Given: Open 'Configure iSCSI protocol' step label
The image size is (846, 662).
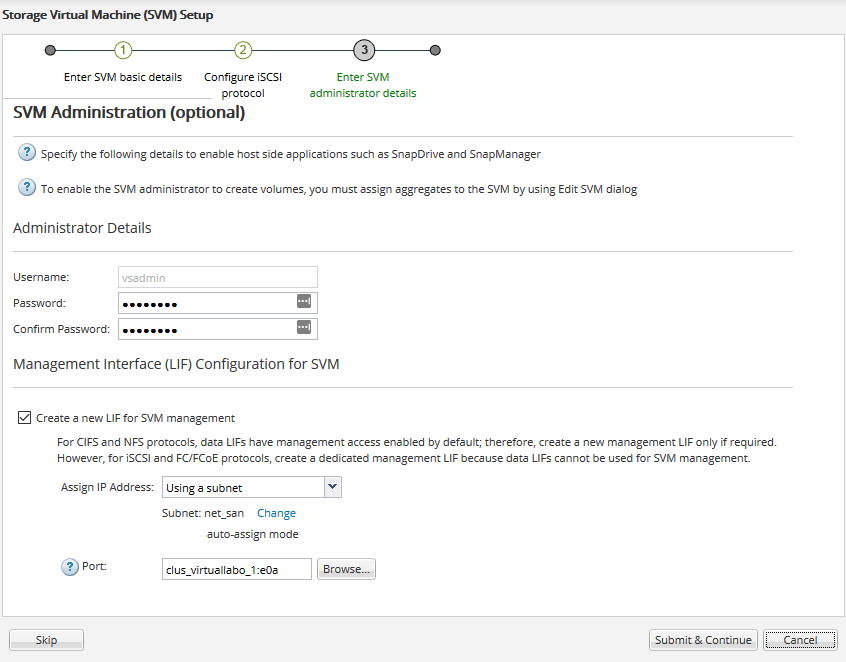Looking at the screenshot, I should 243,85.
